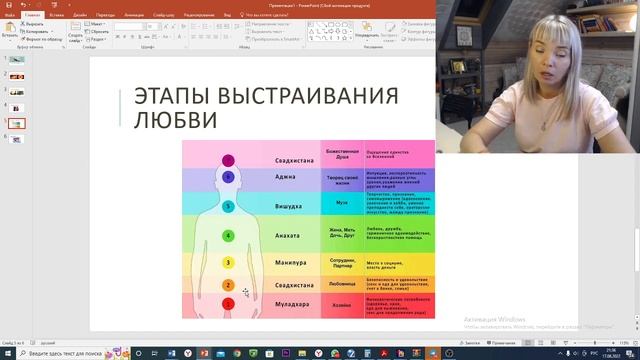Start slideshow from beginning in quick access toolbar
The width and height of the screenshot is (640, 360).
click(x=54, y=5)
